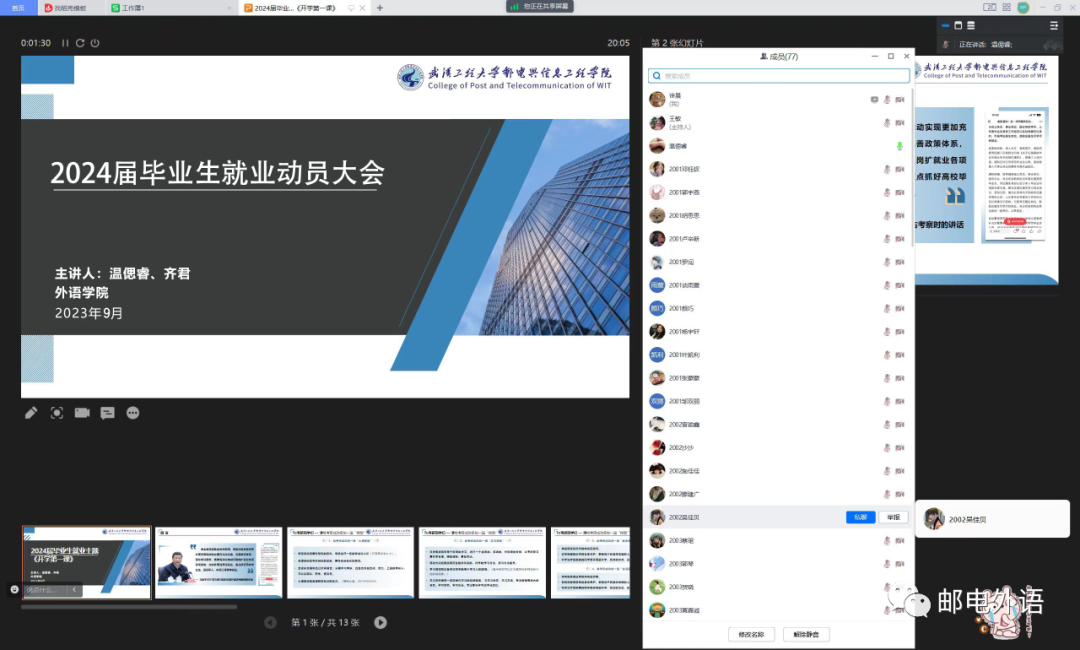The width and height of the screenshot is (1080, 650).
Task: Expand the menu icon in the speaker panel
Action: click(x=1053, y=25)
